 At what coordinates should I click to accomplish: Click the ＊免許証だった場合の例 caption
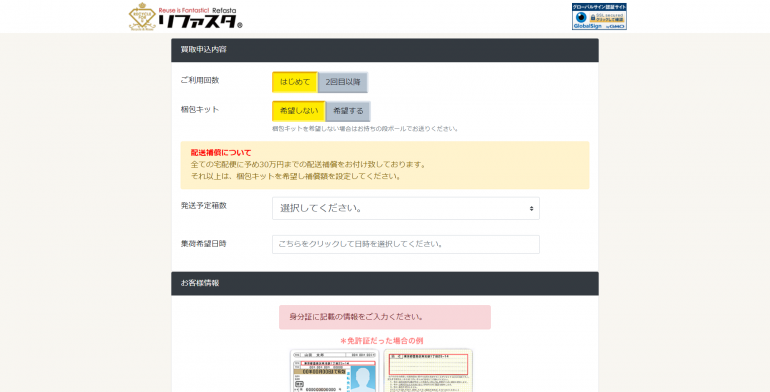382,340
